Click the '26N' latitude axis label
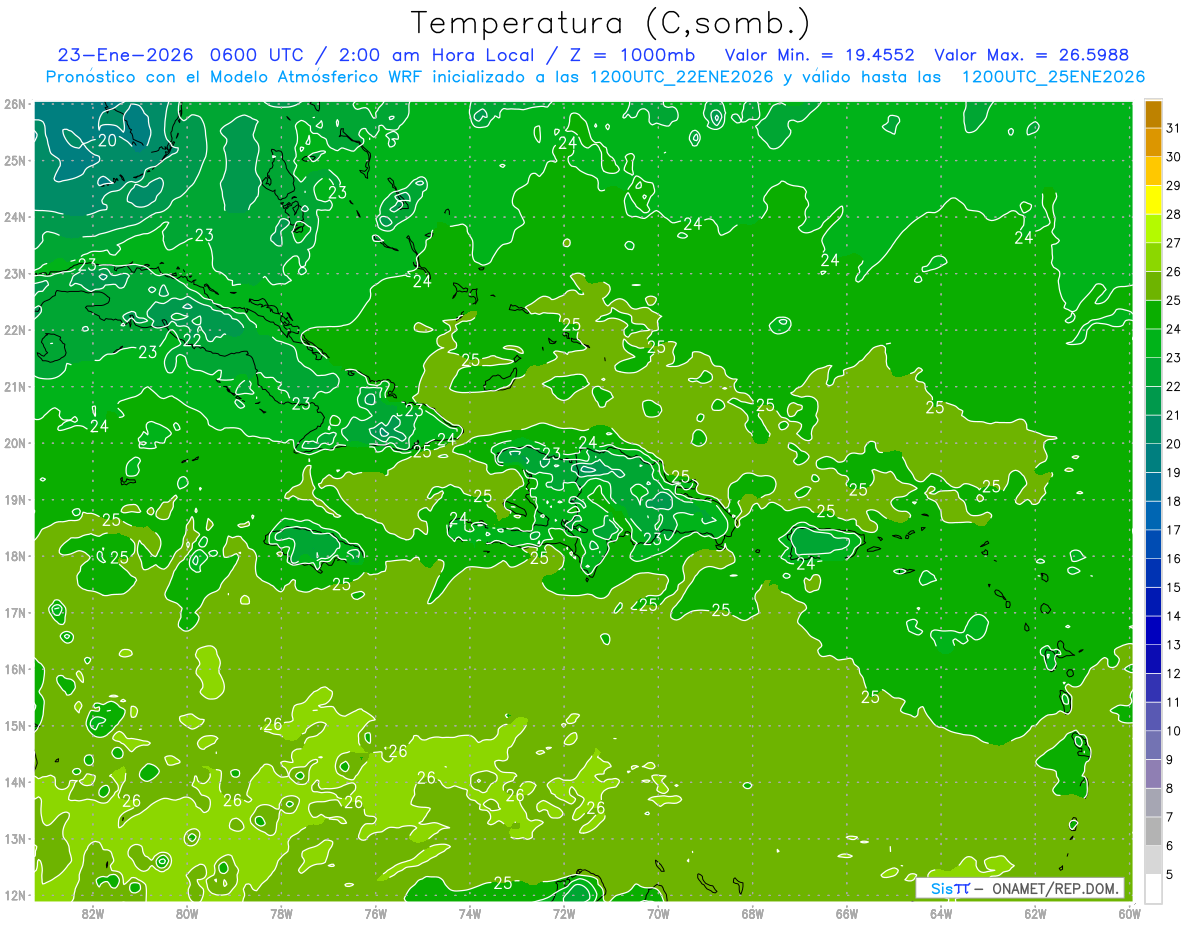 pos(15,103)
